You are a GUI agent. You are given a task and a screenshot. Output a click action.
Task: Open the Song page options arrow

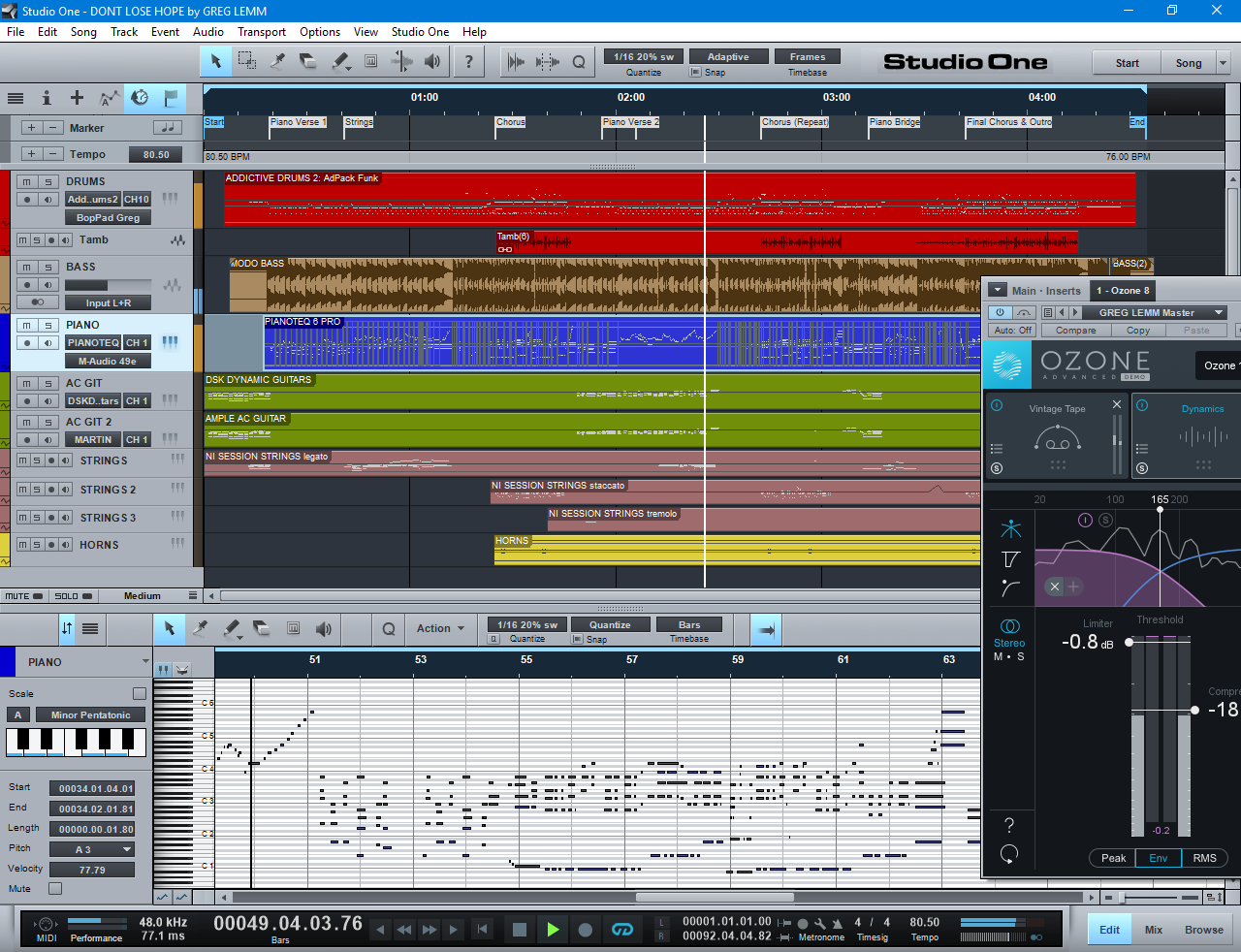click(x=1223, y=63)
